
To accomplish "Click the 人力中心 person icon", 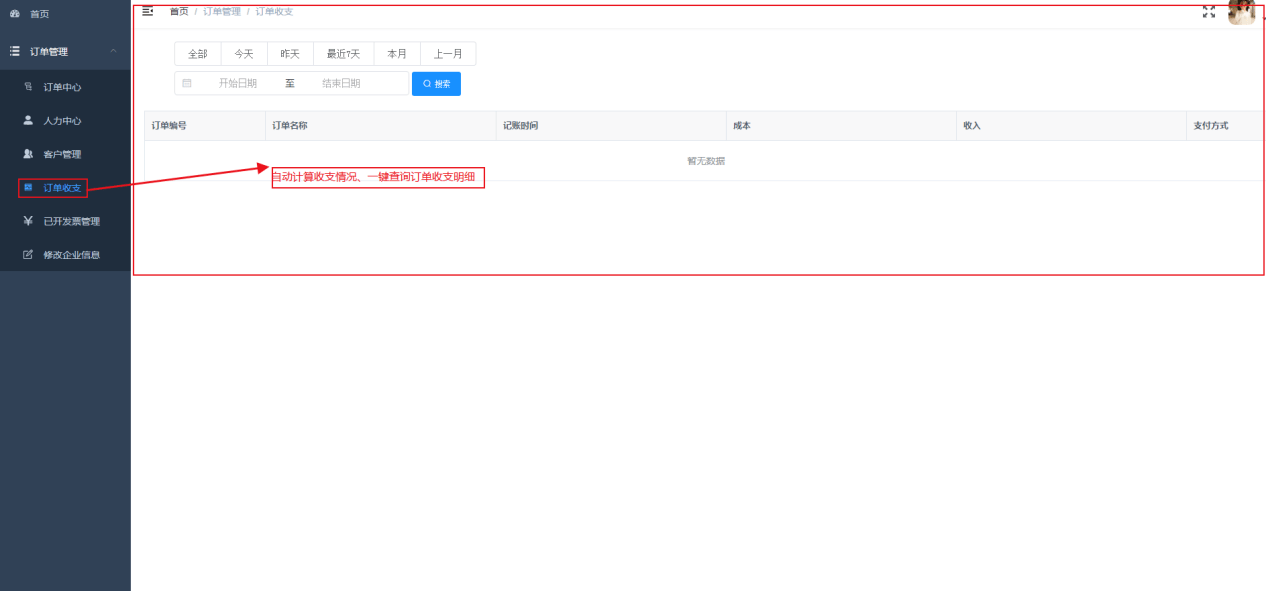I will [x=28, y=120].
